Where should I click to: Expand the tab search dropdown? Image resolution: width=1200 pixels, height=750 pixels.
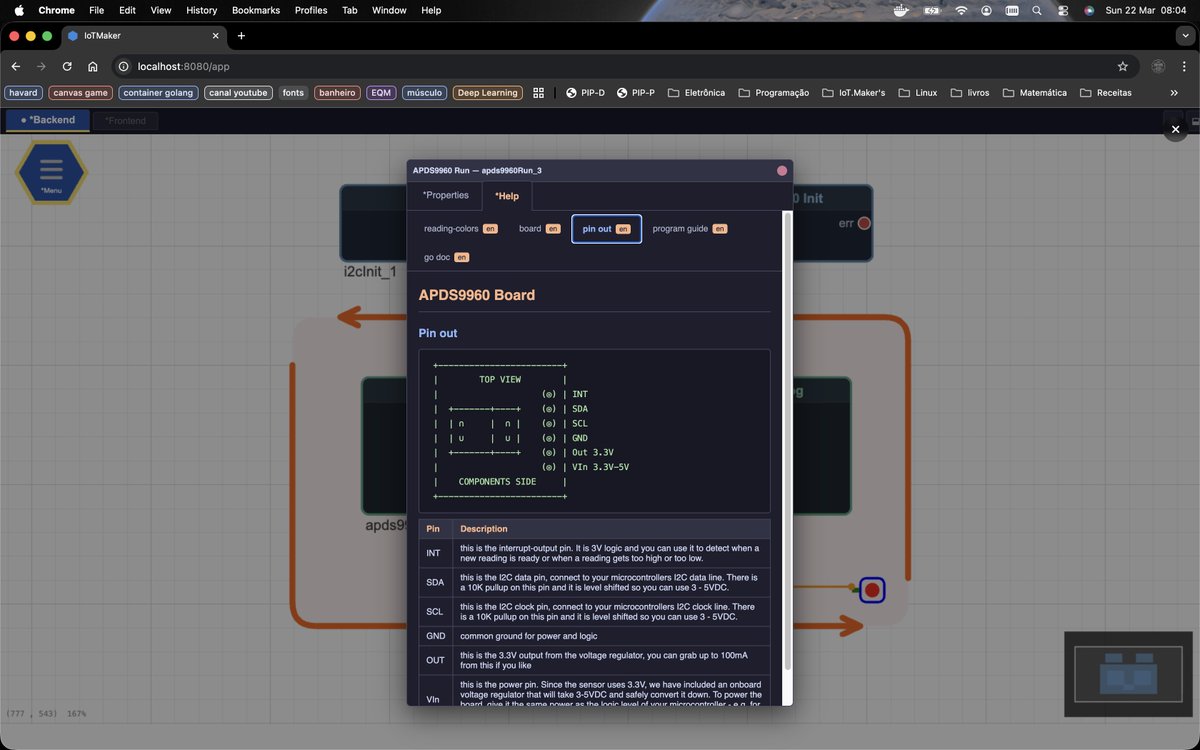point(1184,36)
